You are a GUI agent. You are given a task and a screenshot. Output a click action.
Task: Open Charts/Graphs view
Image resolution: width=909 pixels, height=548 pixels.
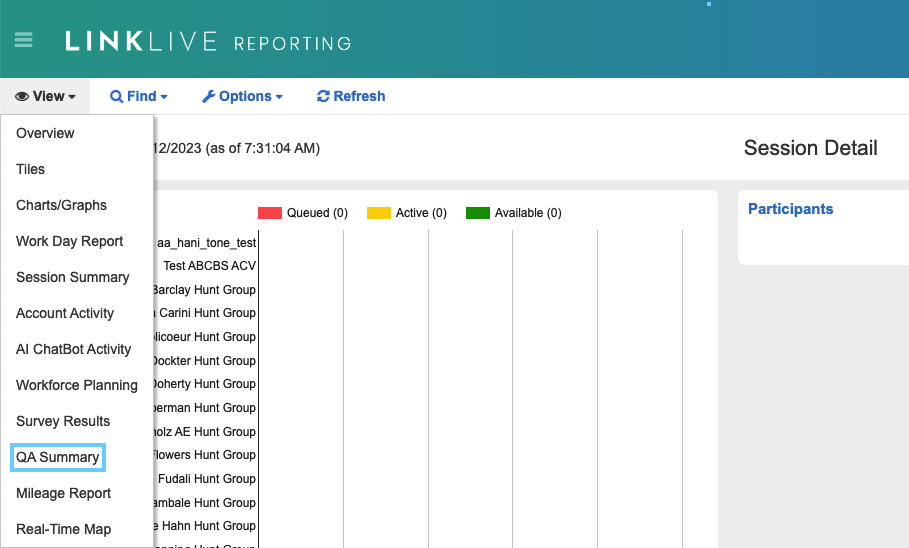click(x=61, y=205)
